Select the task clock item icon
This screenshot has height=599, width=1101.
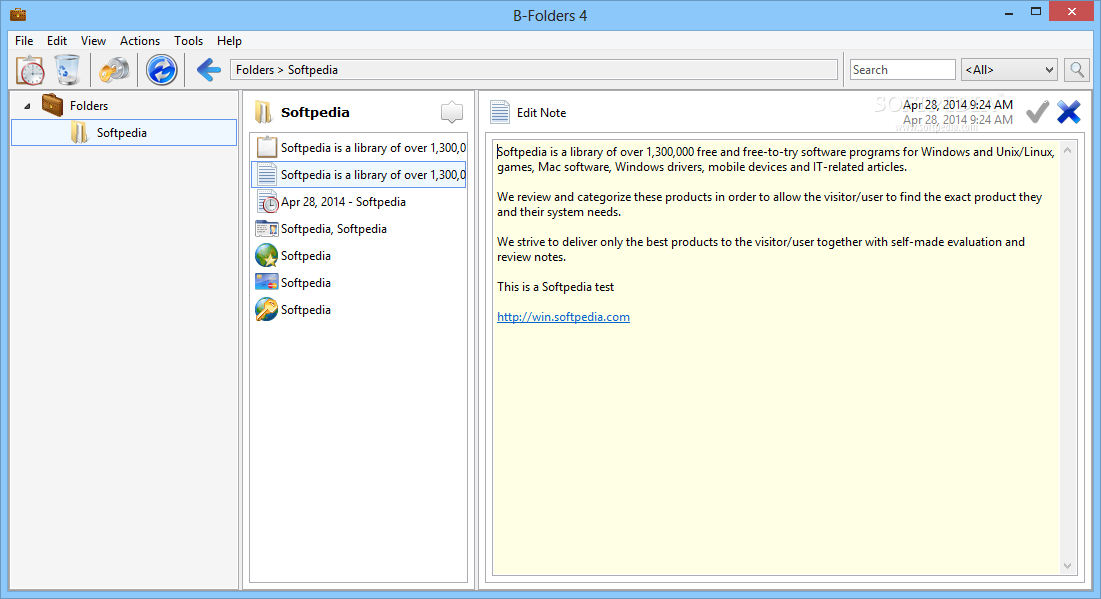(x=267, y=202)
